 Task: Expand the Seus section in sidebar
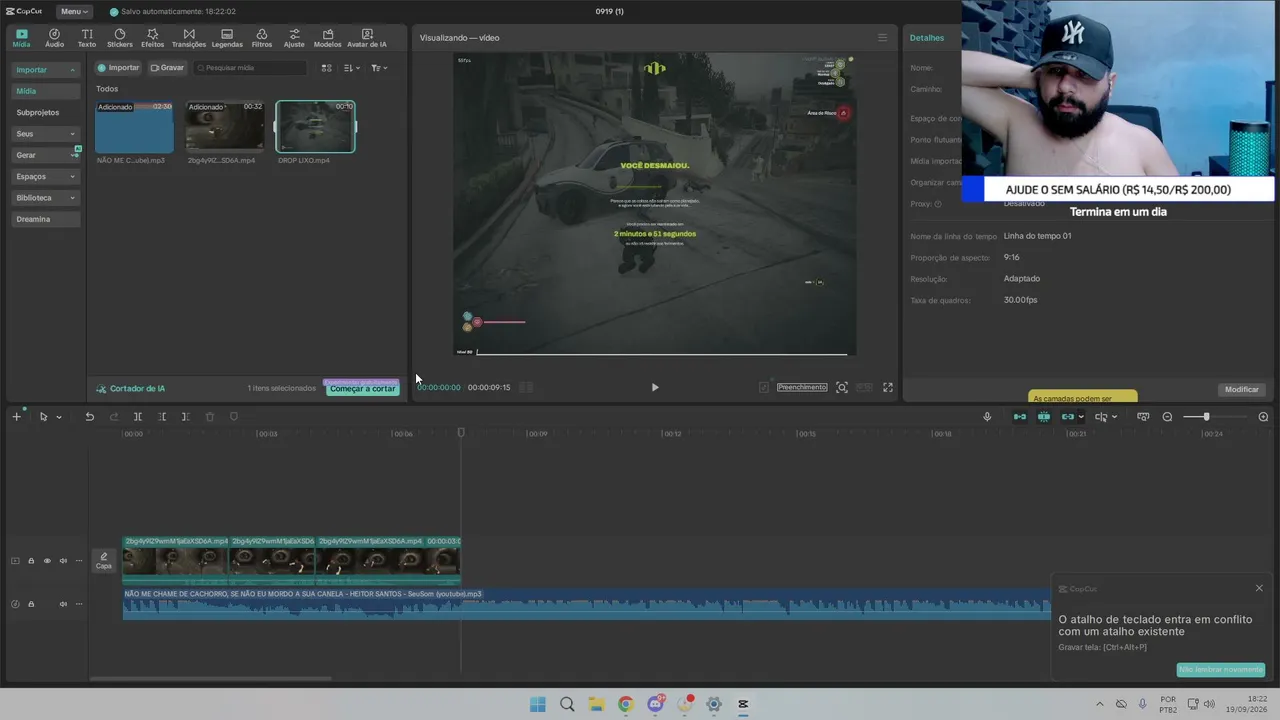click(x=45, y=134)
